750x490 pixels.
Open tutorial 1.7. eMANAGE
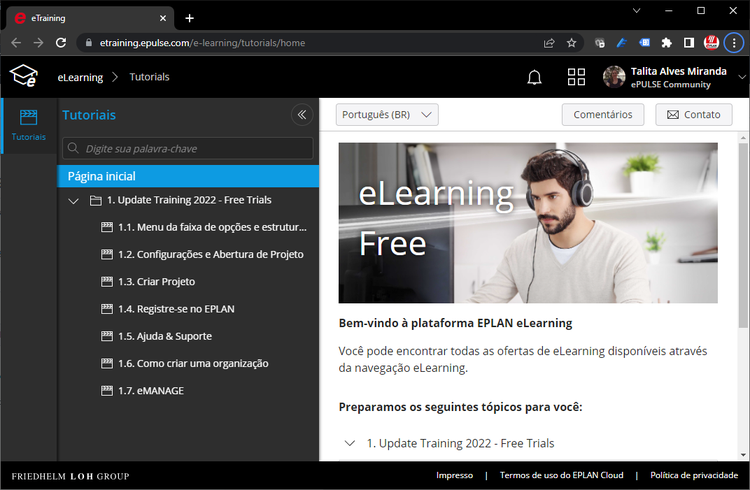(151, 391)
